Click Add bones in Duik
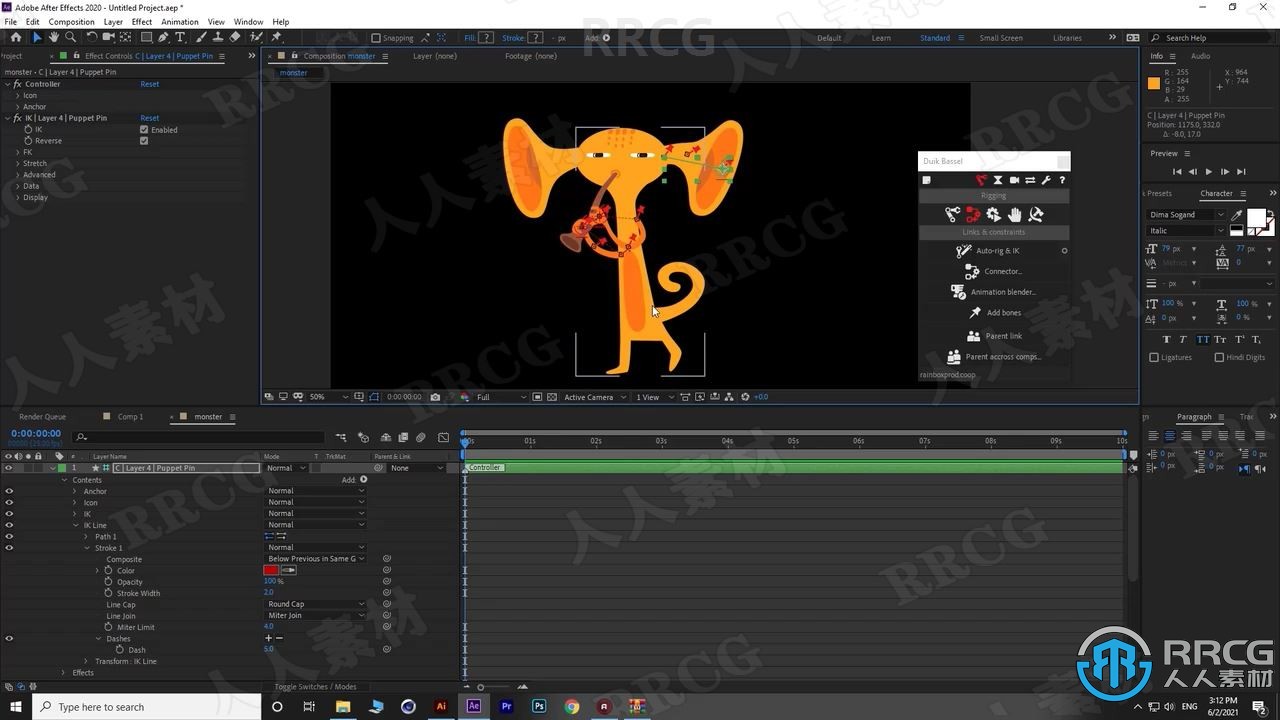 pyautogui.click(x=1004, y=313)
